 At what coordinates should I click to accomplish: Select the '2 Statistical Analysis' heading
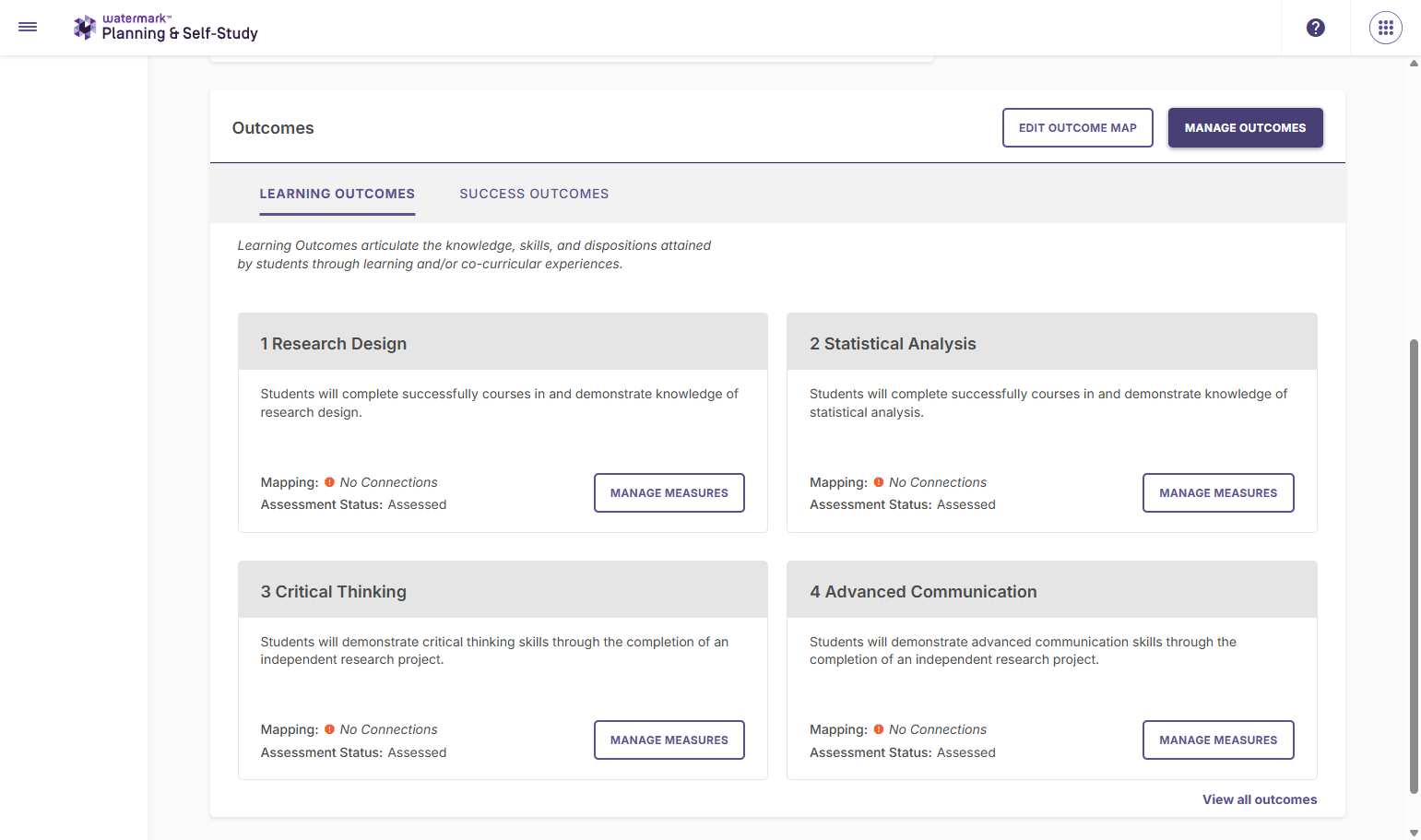click(893, 344)
